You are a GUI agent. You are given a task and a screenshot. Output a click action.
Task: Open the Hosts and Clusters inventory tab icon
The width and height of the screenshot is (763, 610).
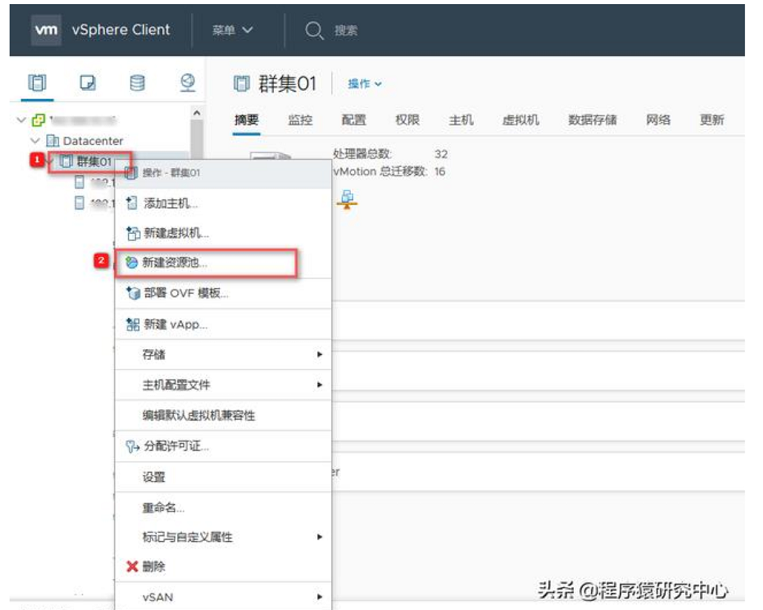tap(37, 83)
